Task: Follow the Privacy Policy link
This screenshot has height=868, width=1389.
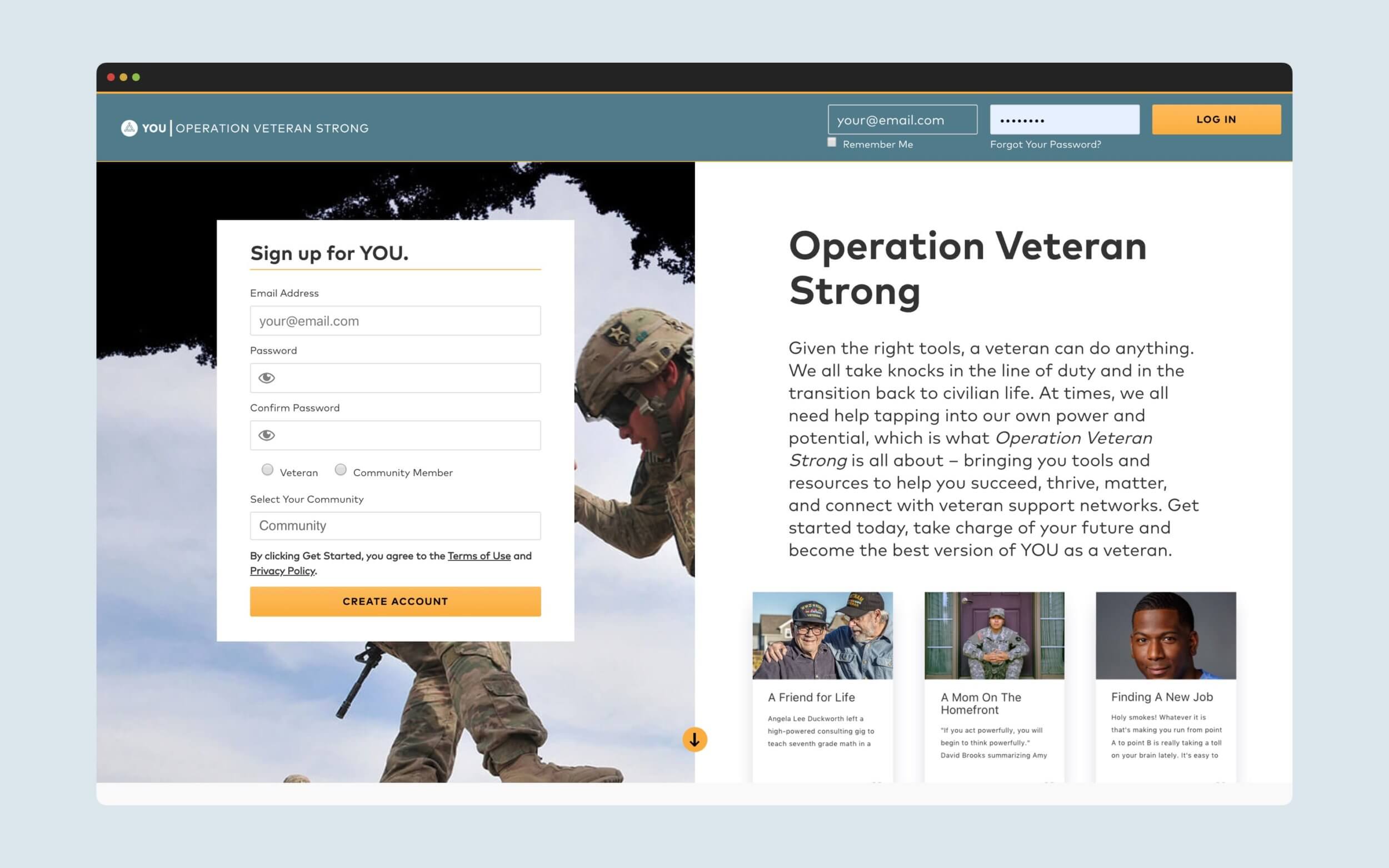Action: point(282,571)
